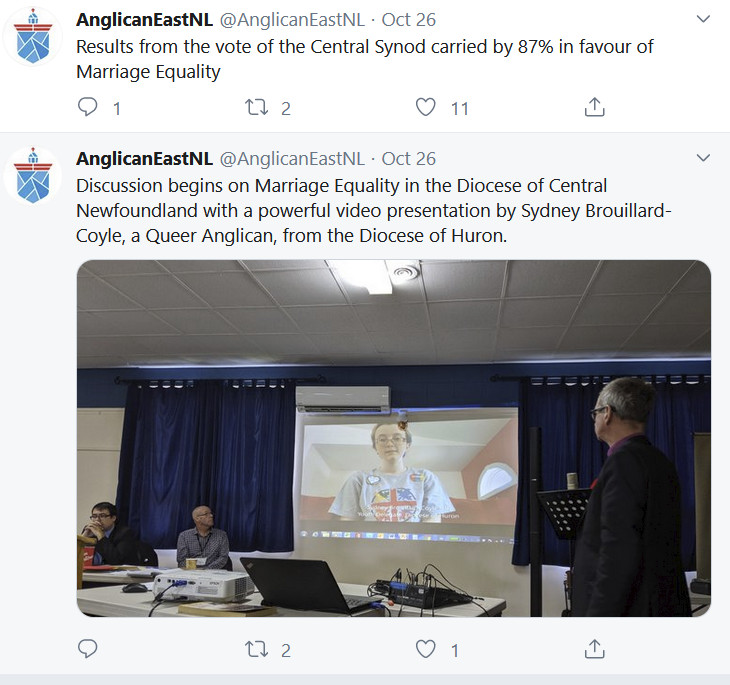Expand the first tweet's options chevron

(703, 19)
